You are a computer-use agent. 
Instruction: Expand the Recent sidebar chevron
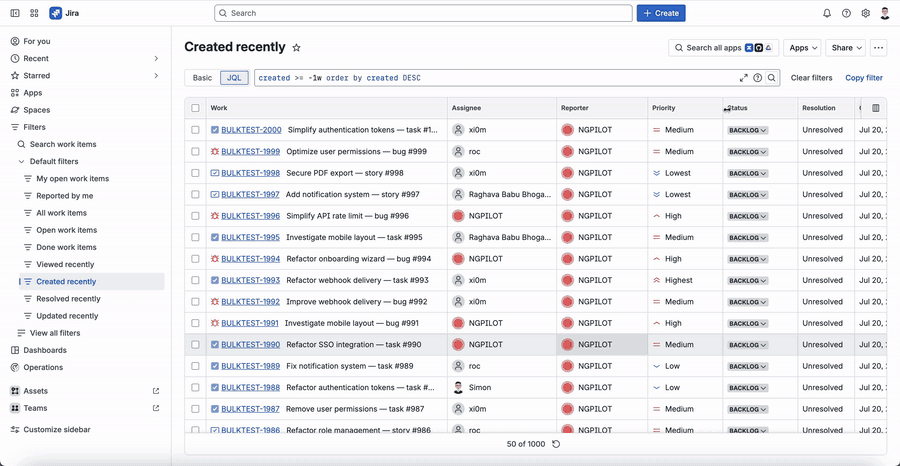pos(156,59)
